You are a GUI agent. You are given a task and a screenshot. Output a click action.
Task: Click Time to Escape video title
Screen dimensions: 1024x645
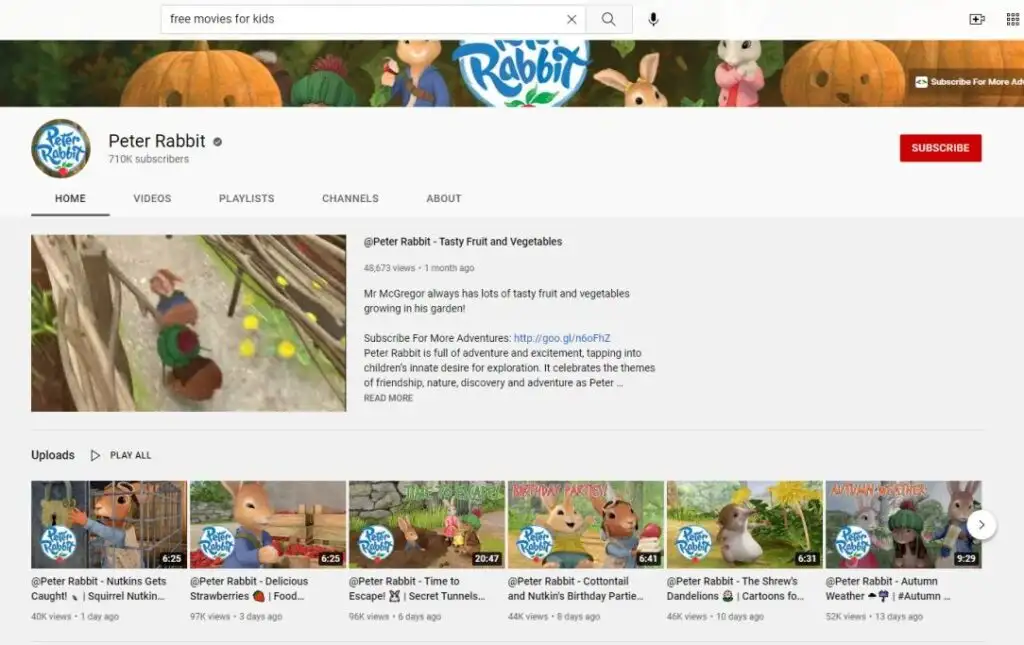tap(417, 588)
